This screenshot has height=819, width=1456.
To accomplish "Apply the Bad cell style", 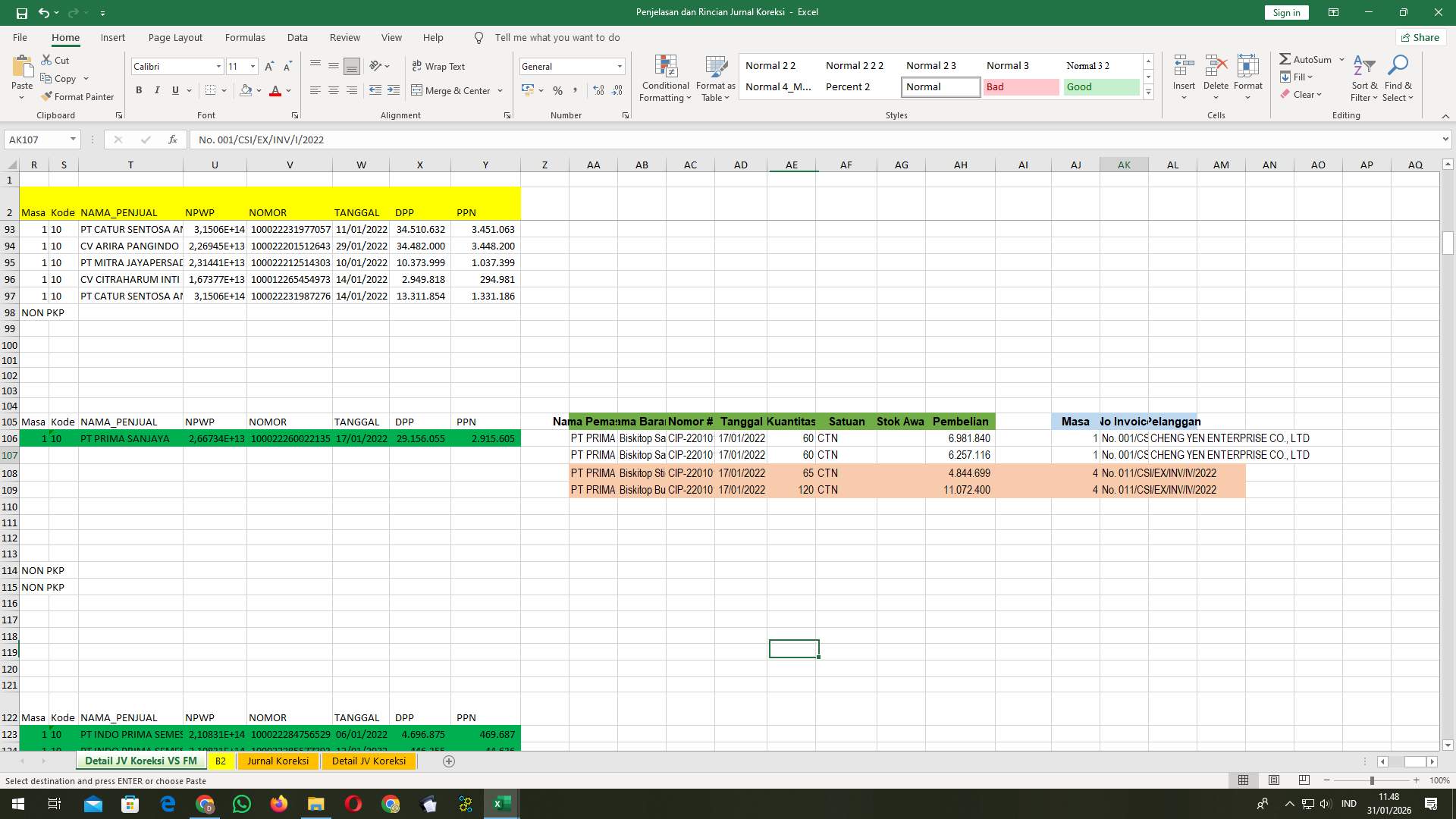I will pyautogui.click(x=1021, y=86).
